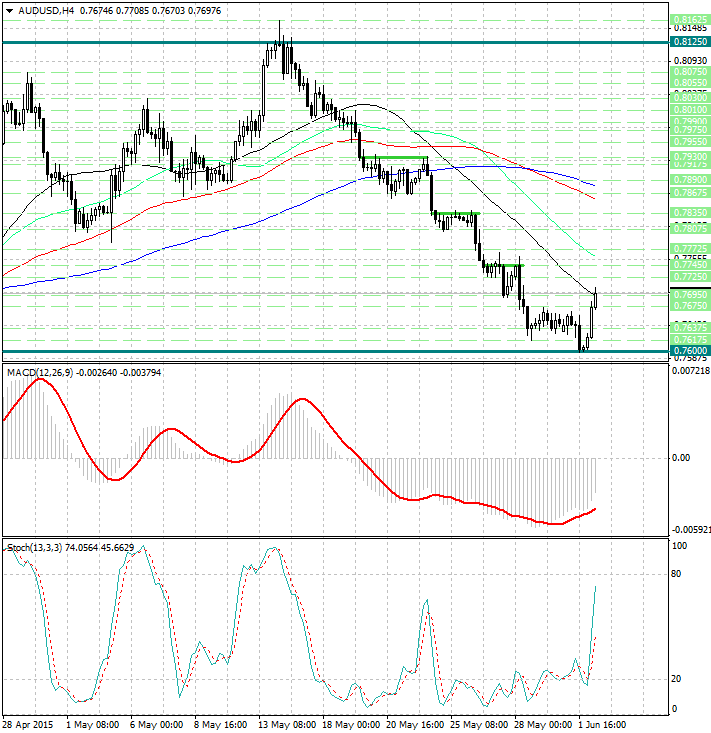Click the 28 May 00:00 time label
711x733 pixels.
point(543,725)
